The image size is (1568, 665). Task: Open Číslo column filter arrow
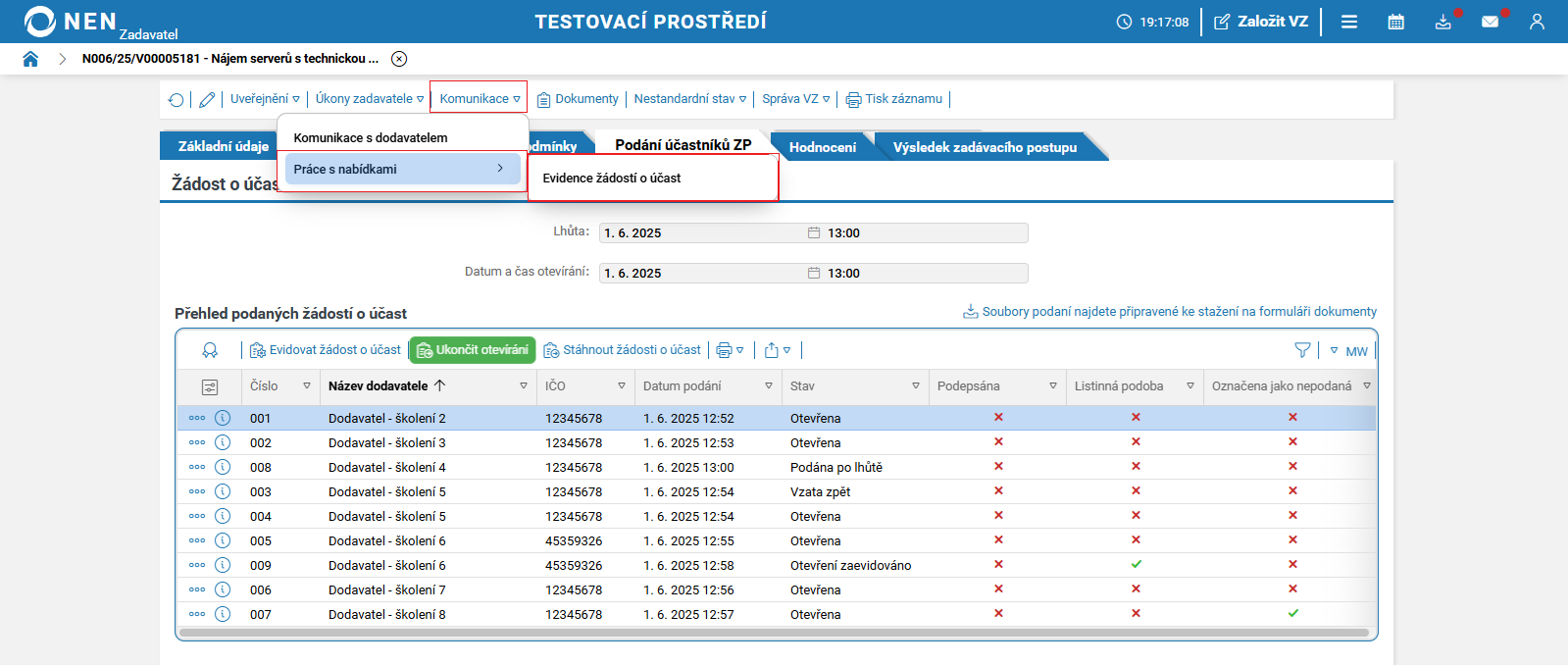click(x=307, y=386)
